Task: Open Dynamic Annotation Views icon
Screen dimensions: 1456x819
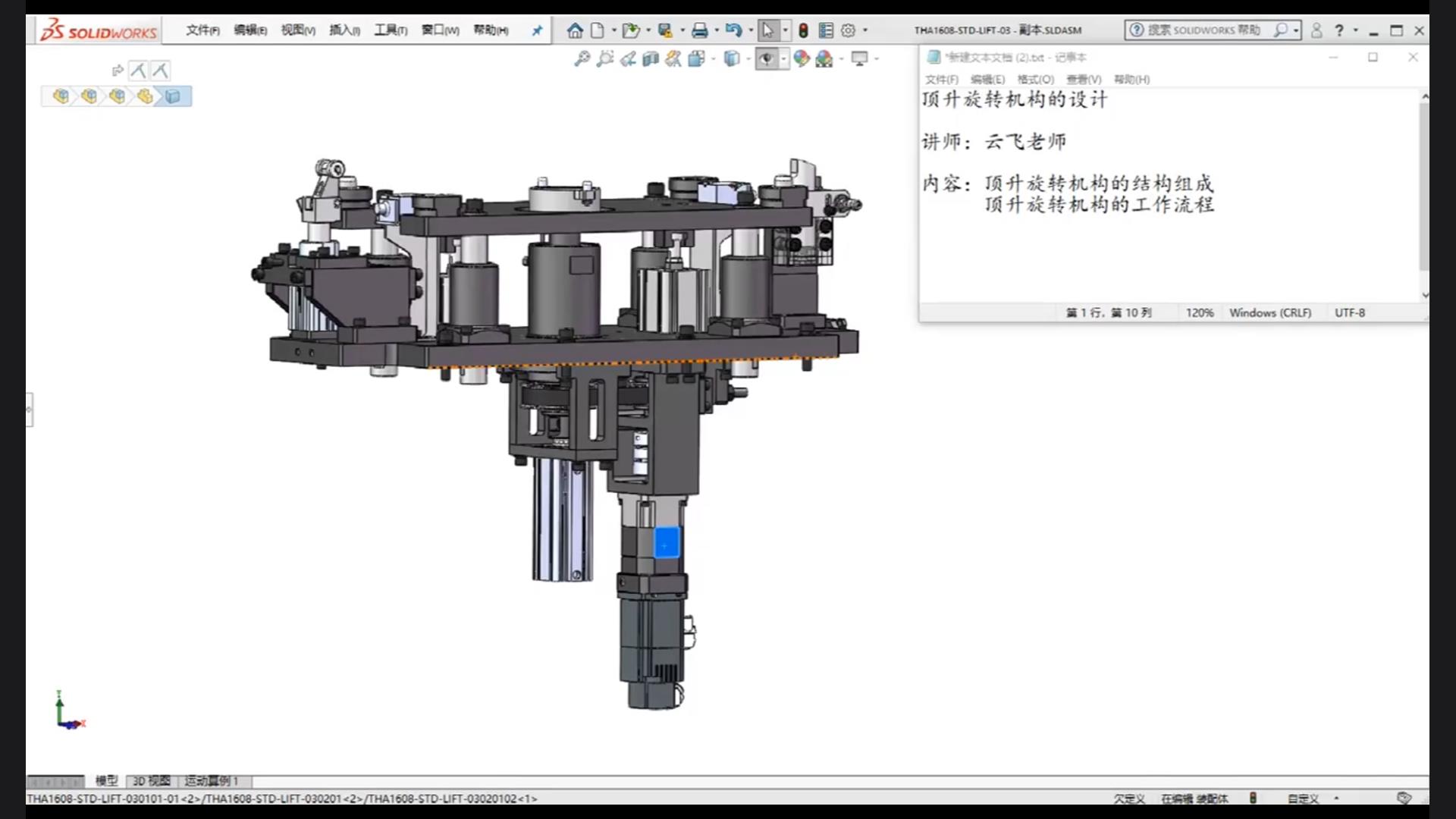Action: coord(673,58)
